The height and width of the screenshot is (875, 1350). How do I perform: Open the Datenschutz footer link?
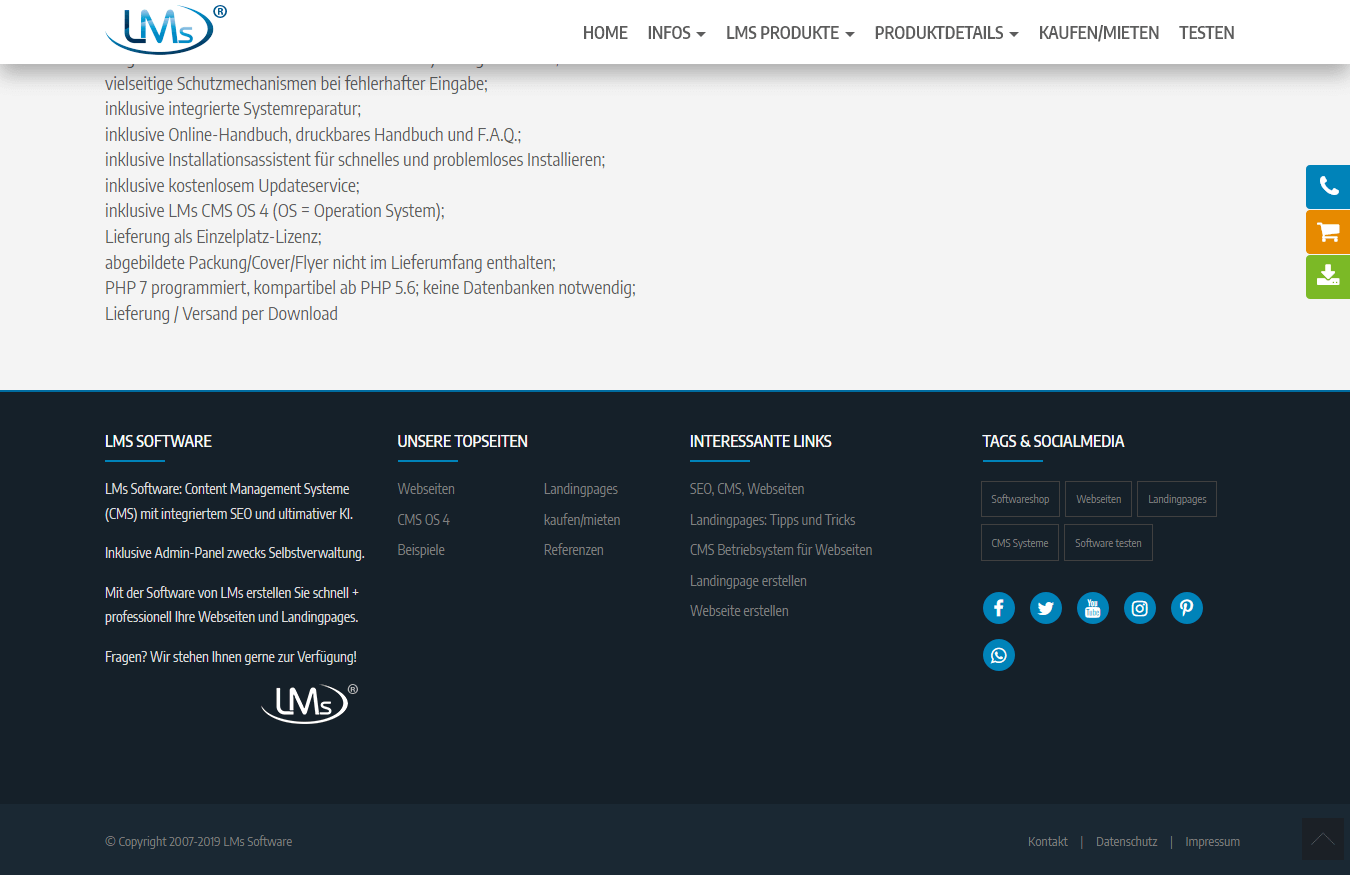(1126, 842)
